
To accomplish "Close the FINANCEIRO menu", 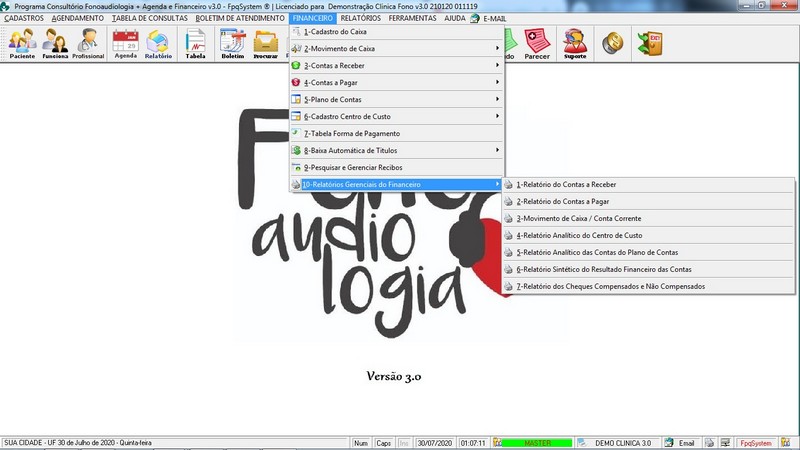I will point(313,18).
